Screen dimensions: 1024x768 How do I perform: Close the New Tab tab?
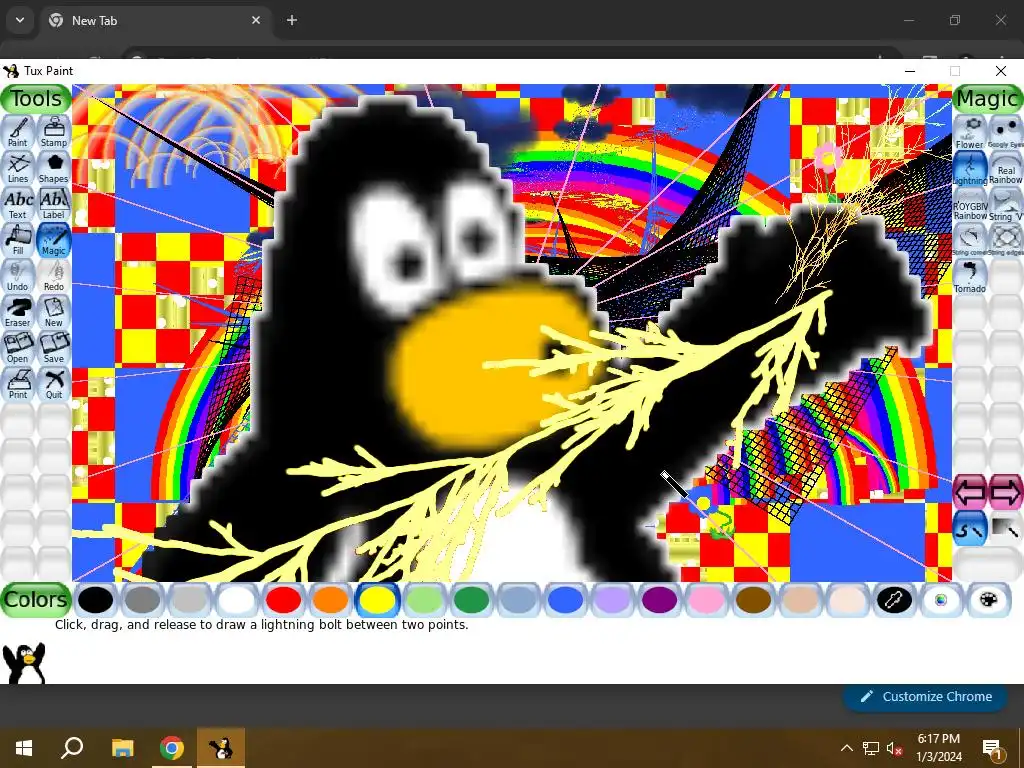(x=256, y=20)
